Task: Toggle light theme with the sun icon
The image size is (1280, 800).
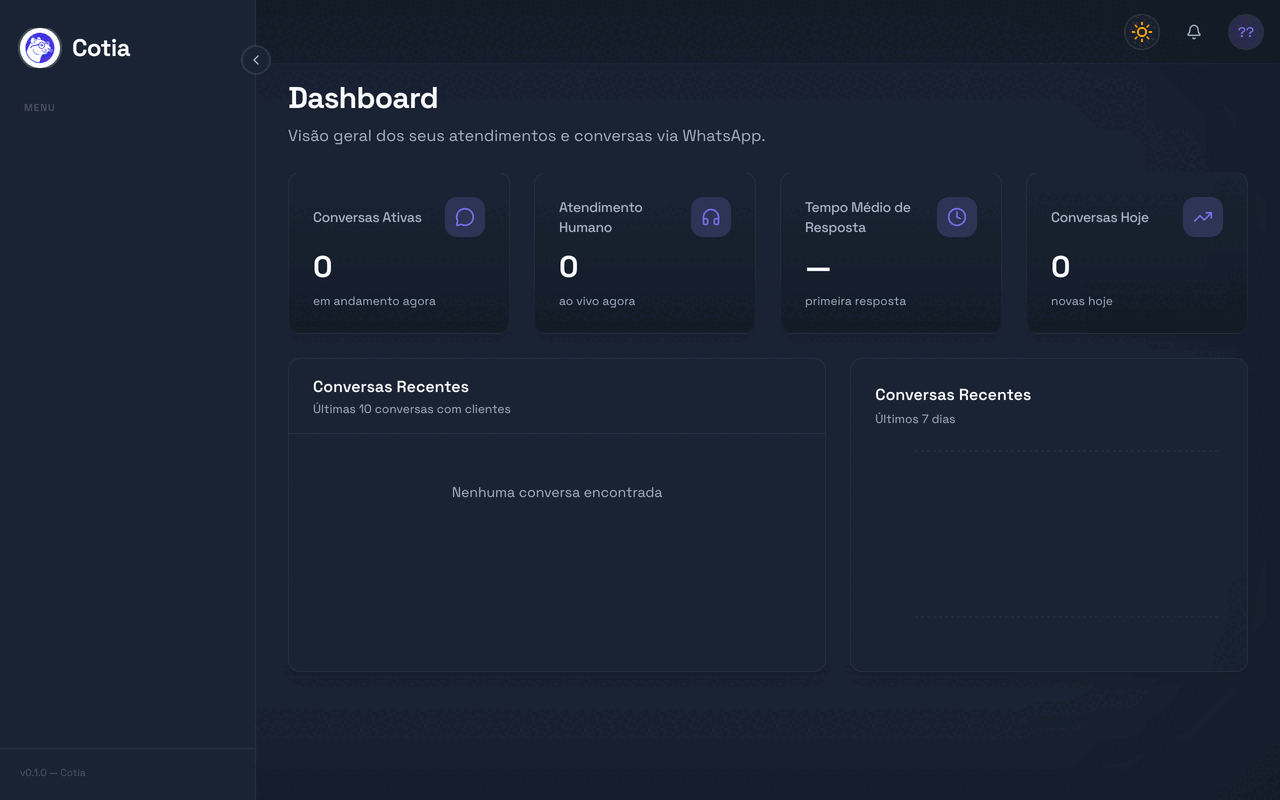Action: pyautogui.click(x=1141, y=32)
